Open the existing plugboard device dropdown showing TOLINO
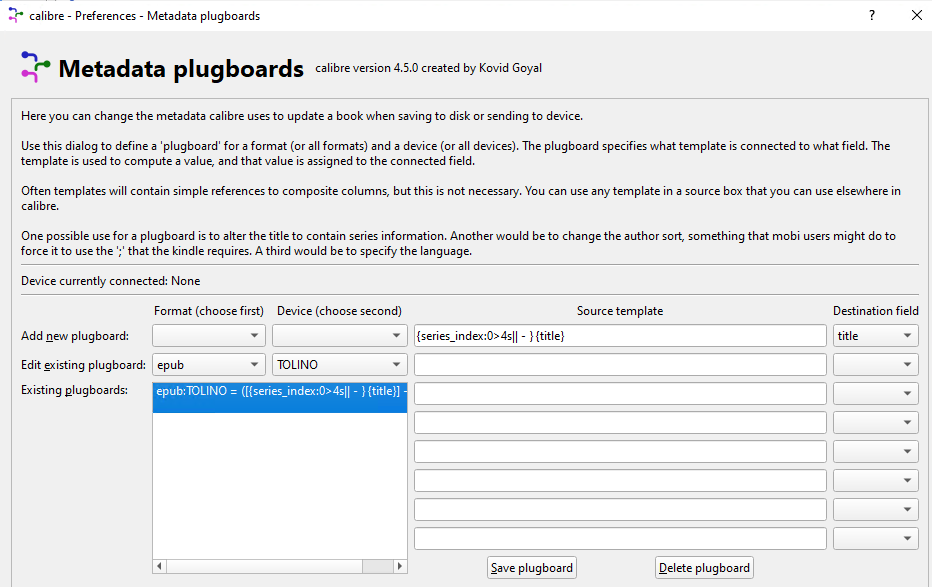This screenshot has height=587, width=932. [339, 365]
